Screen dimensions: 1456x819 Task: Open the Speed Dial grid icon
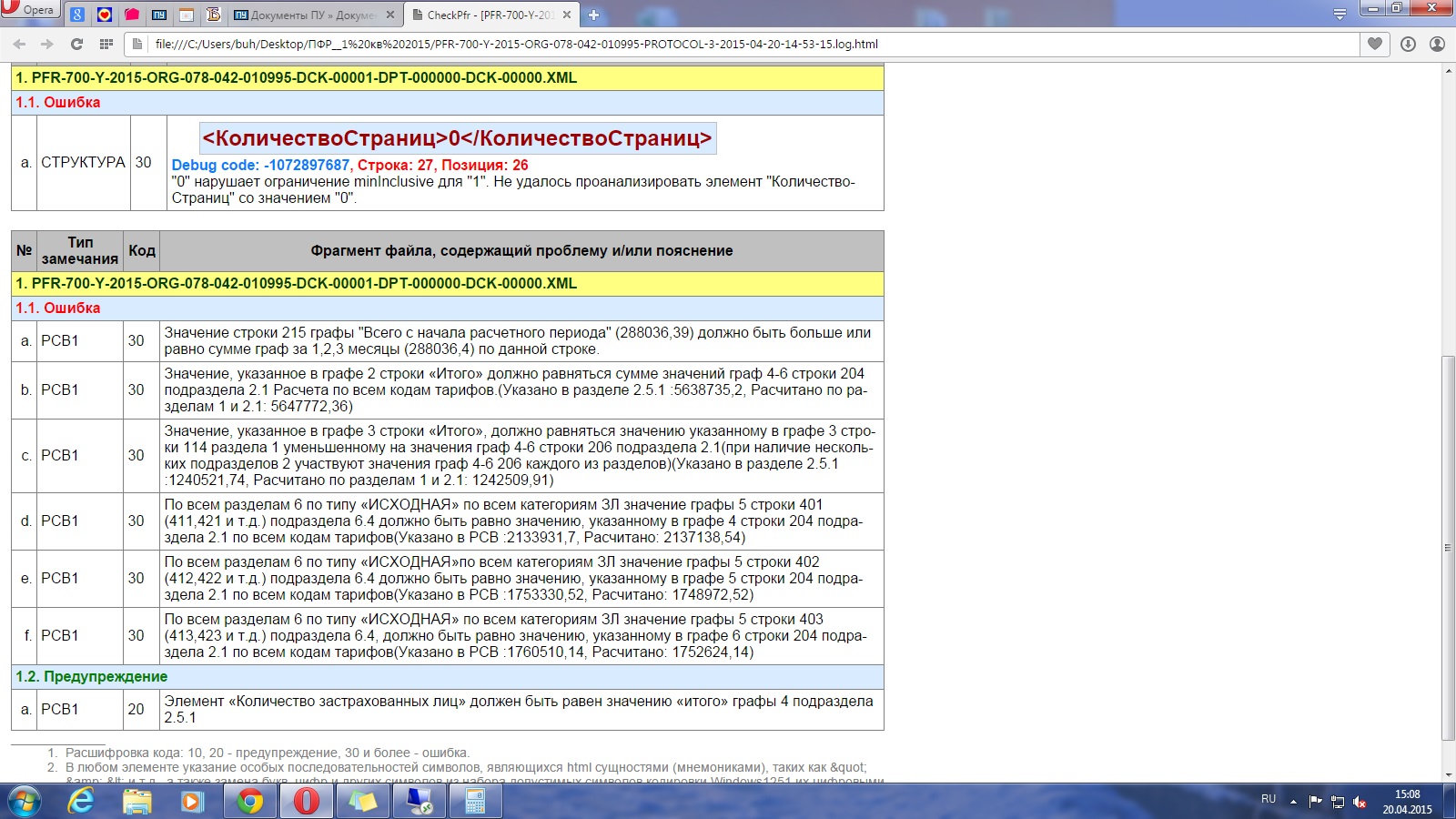(106, 44)
